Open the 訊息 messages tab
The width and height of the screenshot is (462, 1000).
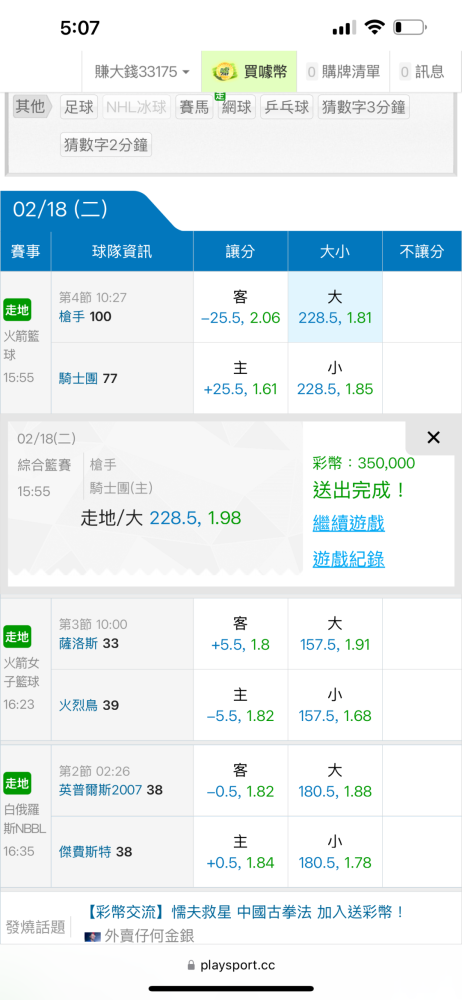tap(422, 71)
